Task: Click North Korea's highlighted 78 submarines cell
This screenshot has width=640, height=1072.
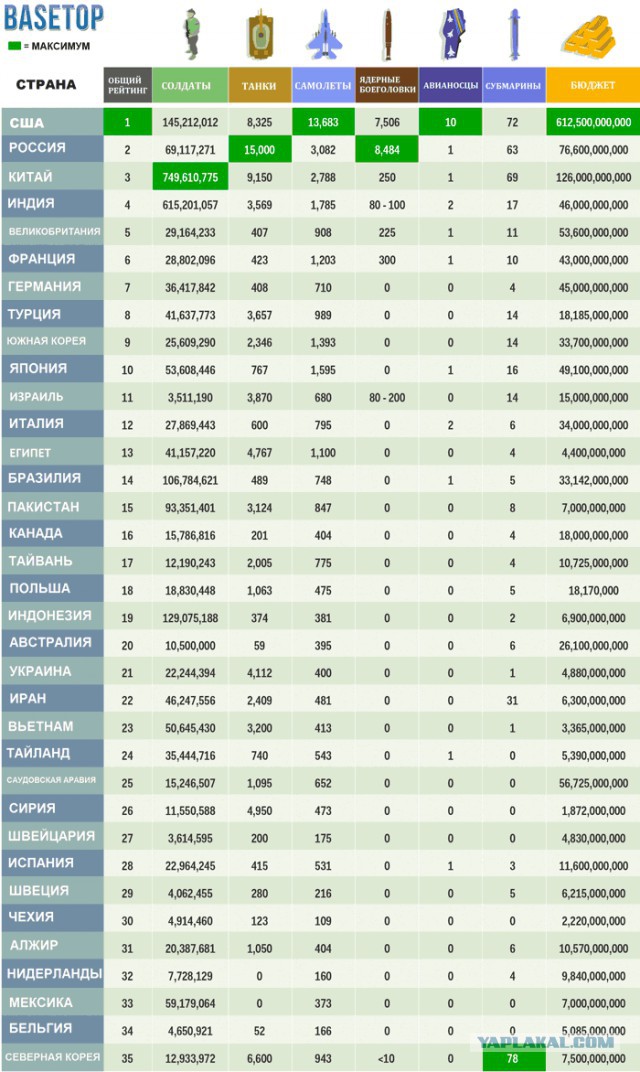Action: click(514, 1059)
